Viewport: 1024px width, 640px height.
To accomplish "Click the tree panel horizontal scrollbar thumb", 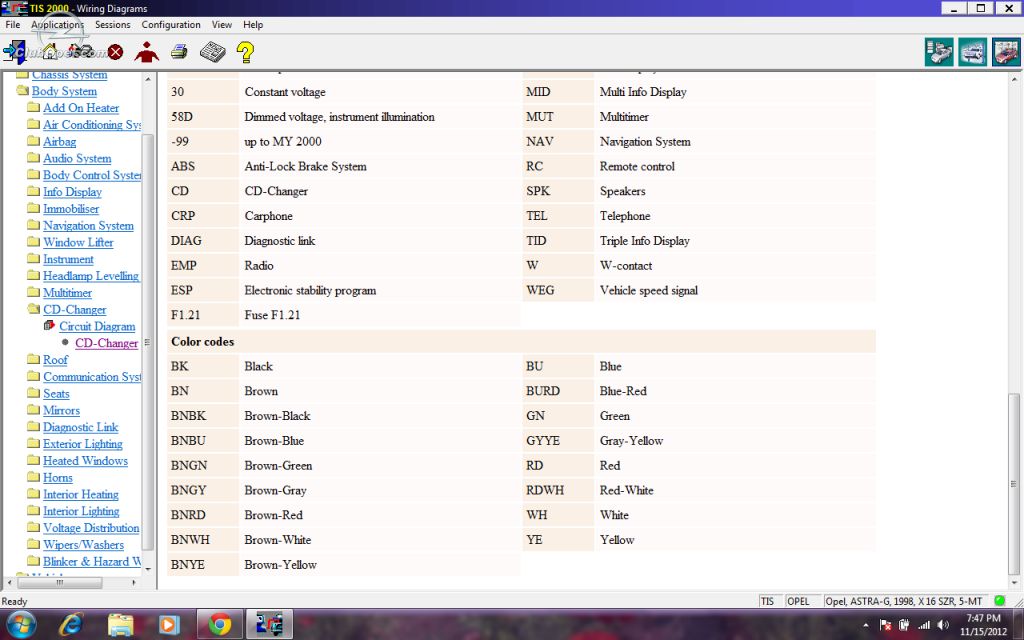I will point(60,582).
